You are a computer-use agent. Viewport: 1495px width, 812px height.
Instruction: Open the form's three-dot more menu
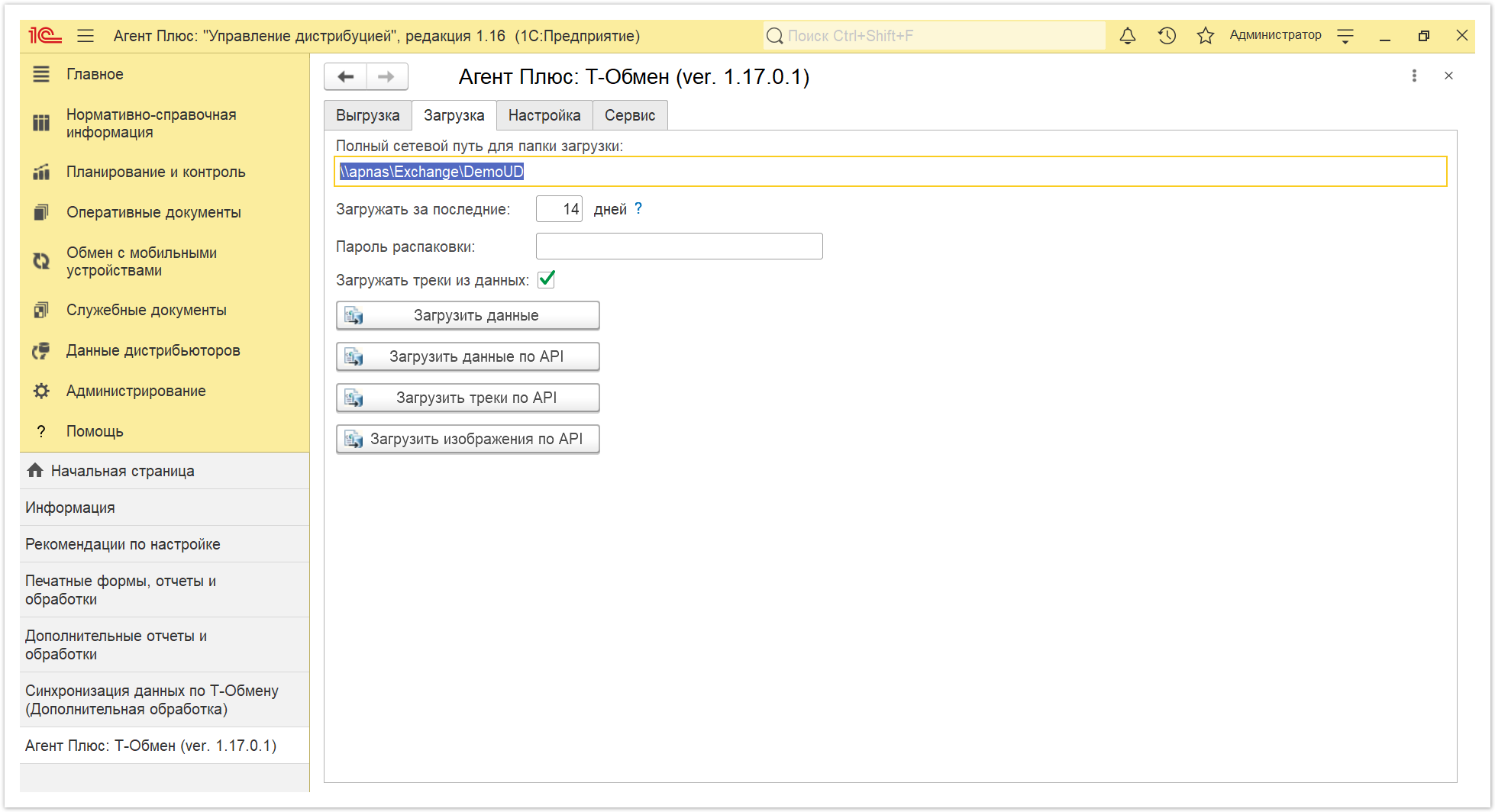1414,76
